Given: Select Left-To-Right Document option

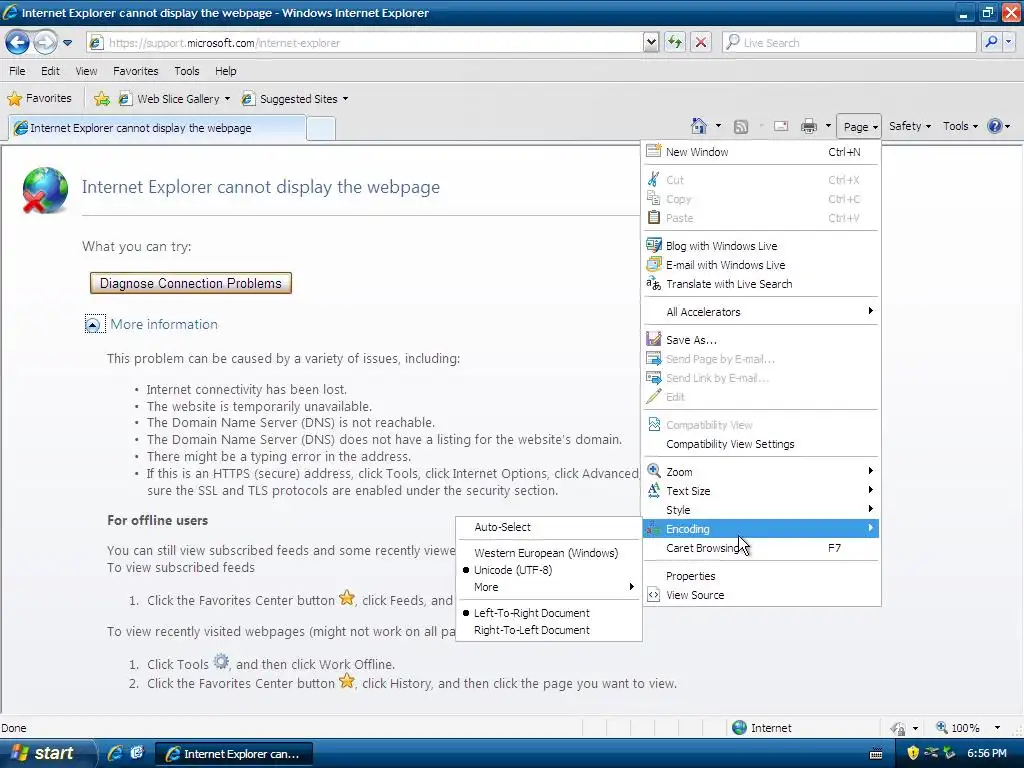Looking at the screenshot, I should pos(549,613).
